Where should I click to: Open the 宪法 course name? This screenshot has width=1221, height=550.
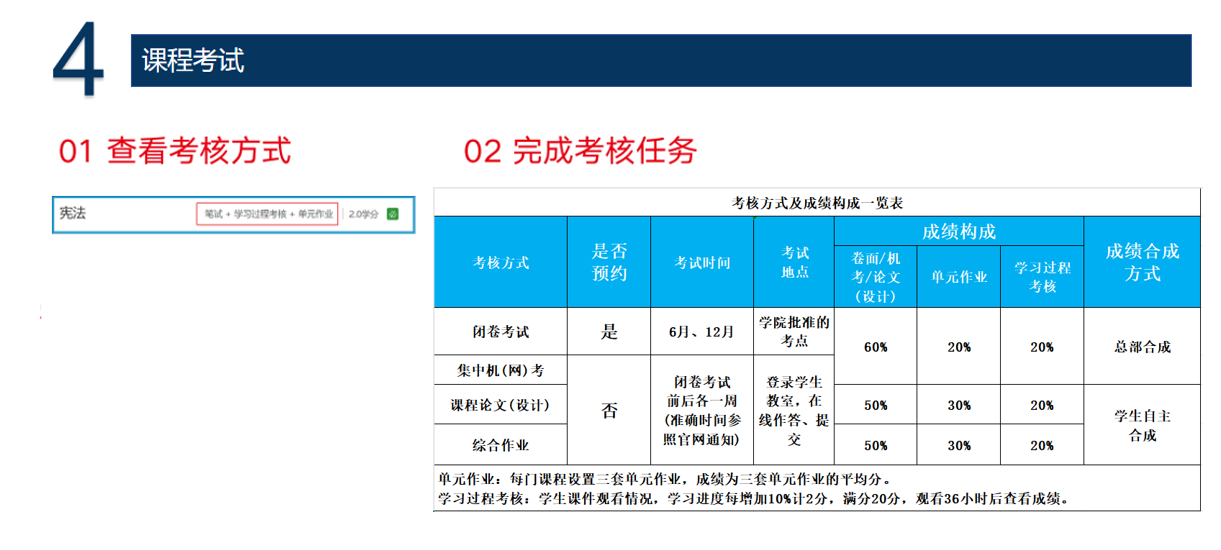72,214
